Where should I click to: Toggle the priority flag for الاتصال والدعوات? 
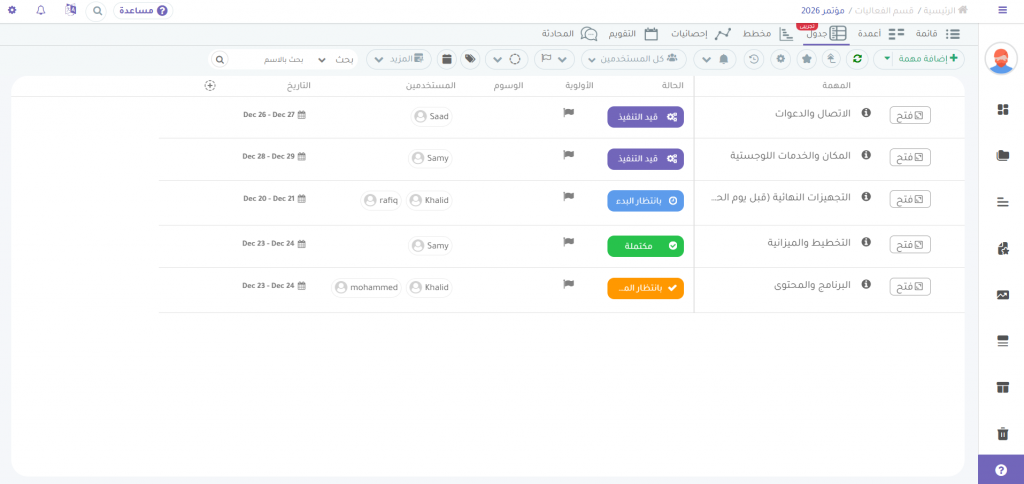click(568, 113)
